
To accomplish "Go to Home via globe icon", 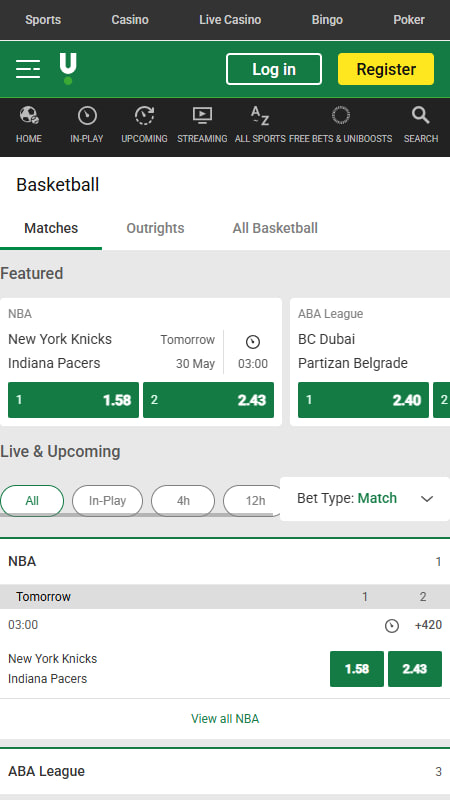I will point(29,116).
